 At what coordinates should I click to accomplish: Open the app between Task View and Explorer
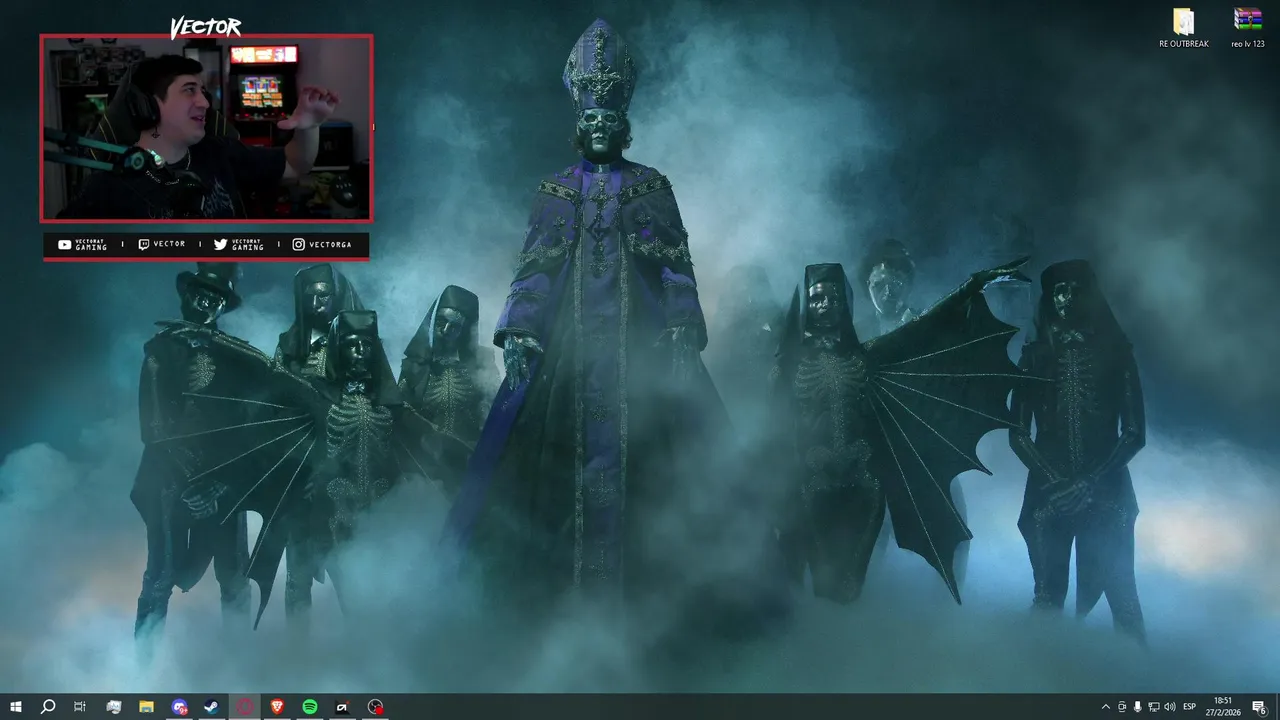tap(113, 707)
